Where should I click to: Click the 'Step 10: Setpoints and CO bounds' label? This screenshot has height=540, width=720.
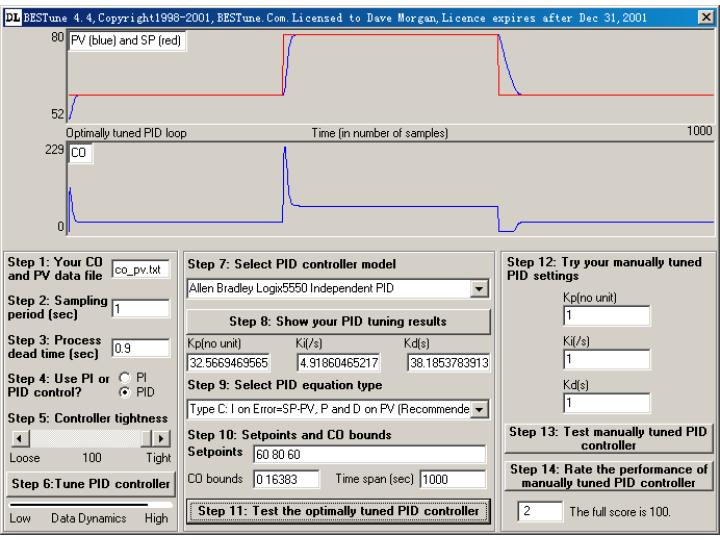tap(289, 434)
